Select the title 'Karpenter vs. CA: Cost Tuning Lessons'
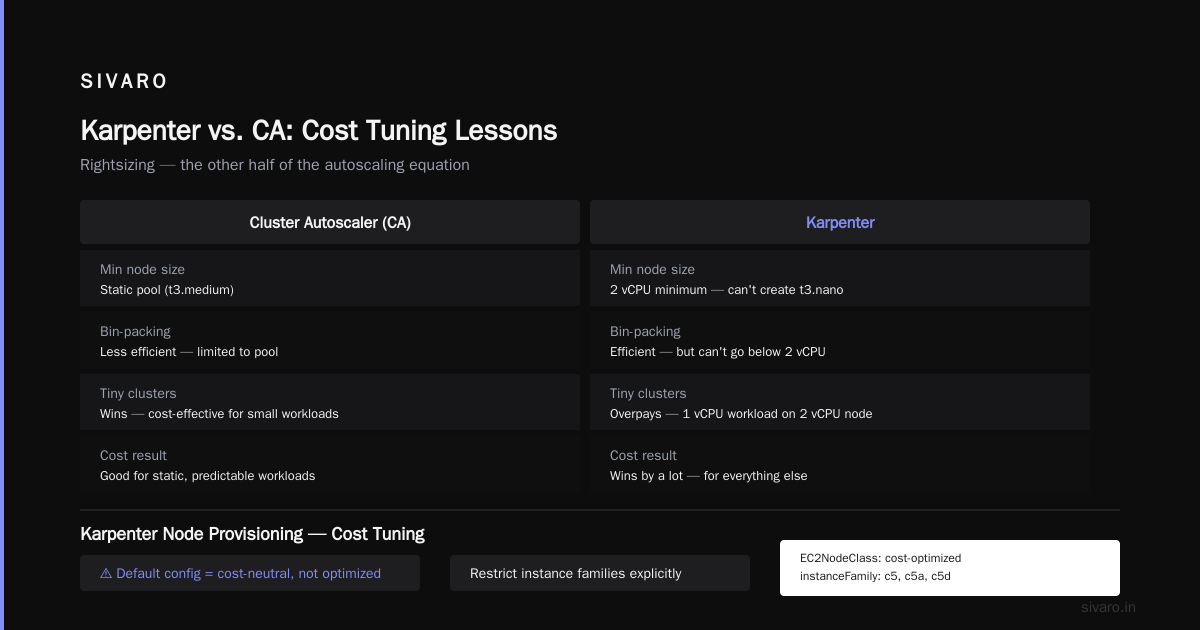 (319, 130)
